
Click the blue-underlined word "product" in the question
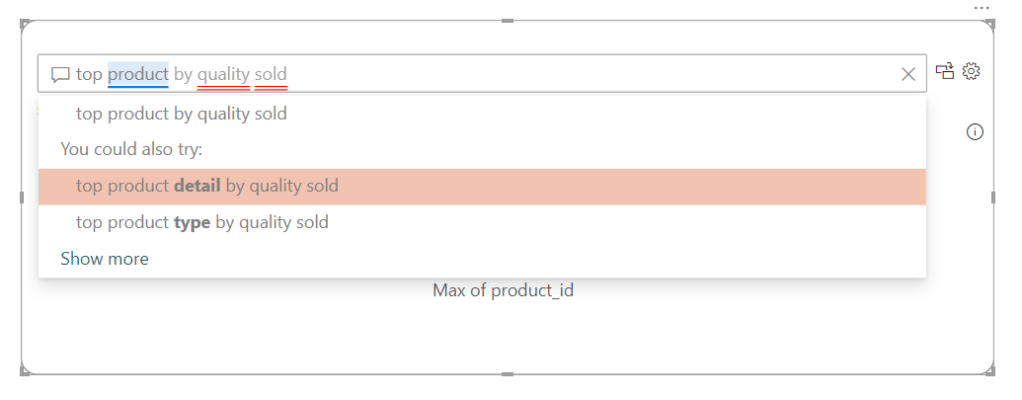[x=138, y=74]
